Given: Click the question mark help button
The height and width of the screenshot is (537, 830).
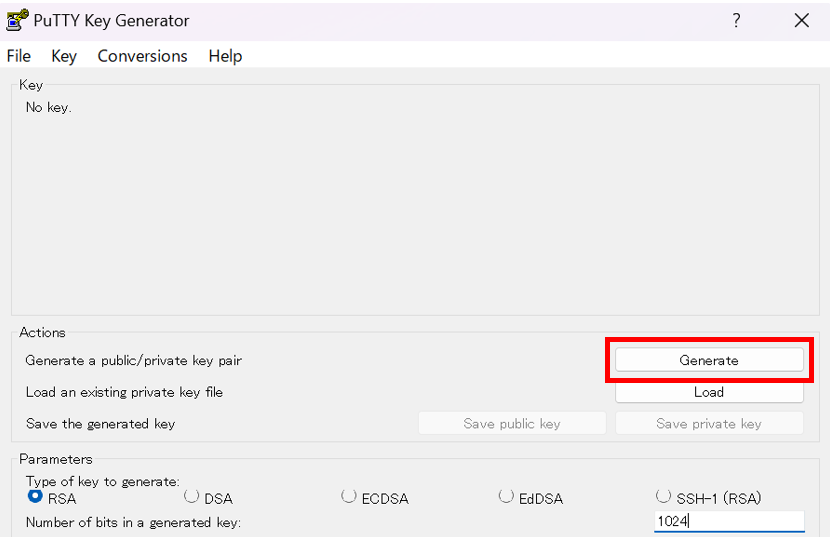Looking at the screenshot, I should pyautogui.click(x=736, y=20).
